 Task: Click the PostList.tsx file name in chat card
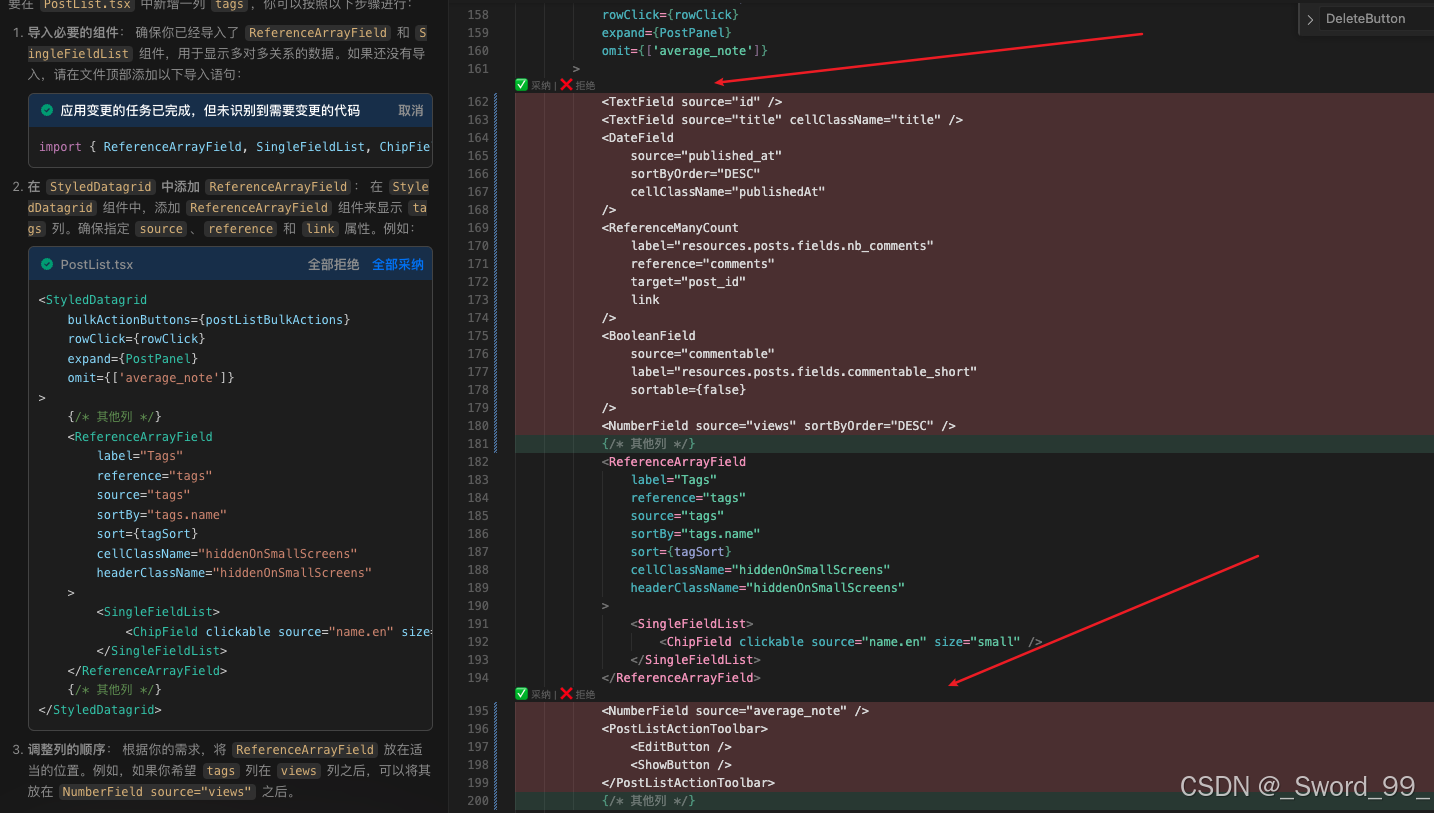pyautogui.click(x=97, y=265)
